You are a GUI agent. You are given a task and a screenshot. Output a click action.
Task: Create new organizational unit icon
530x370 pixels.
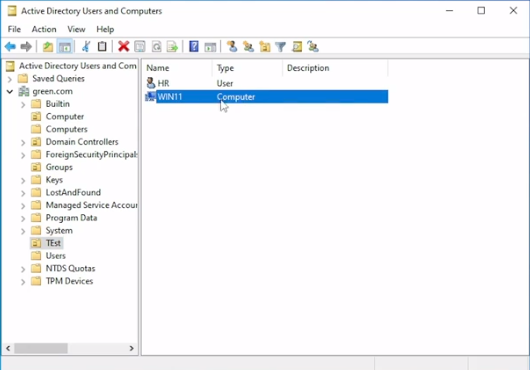pyautogui.click(x=265, y=46)
